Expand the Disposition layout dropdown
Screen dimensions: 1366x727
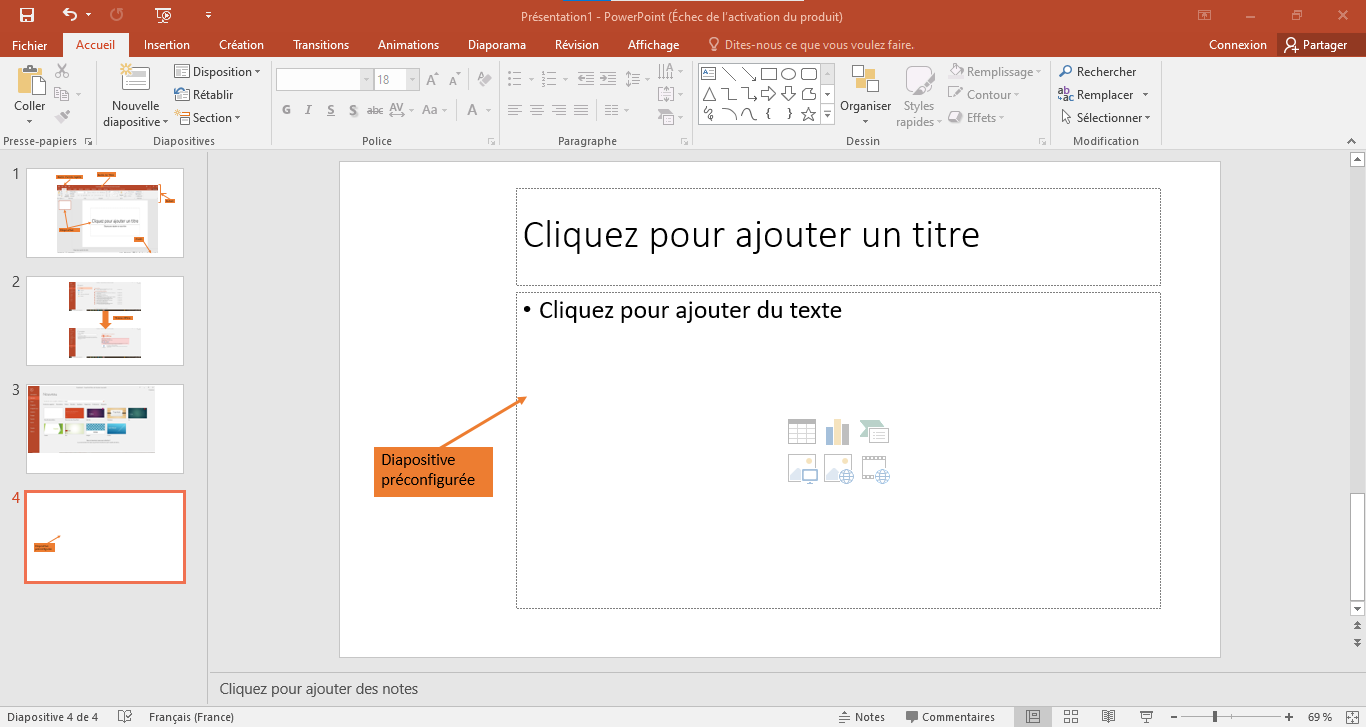pyautogui.click(x=217, y=72)
